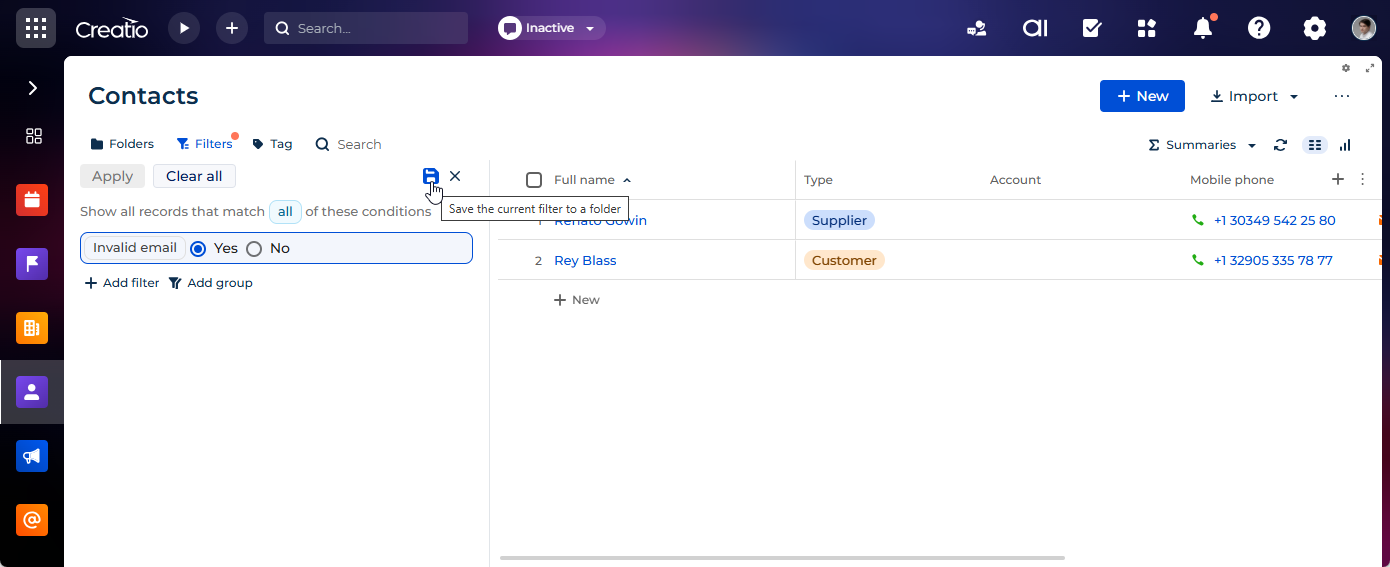
Task: Sort by the Full name column header
Action: coord(584,180)
